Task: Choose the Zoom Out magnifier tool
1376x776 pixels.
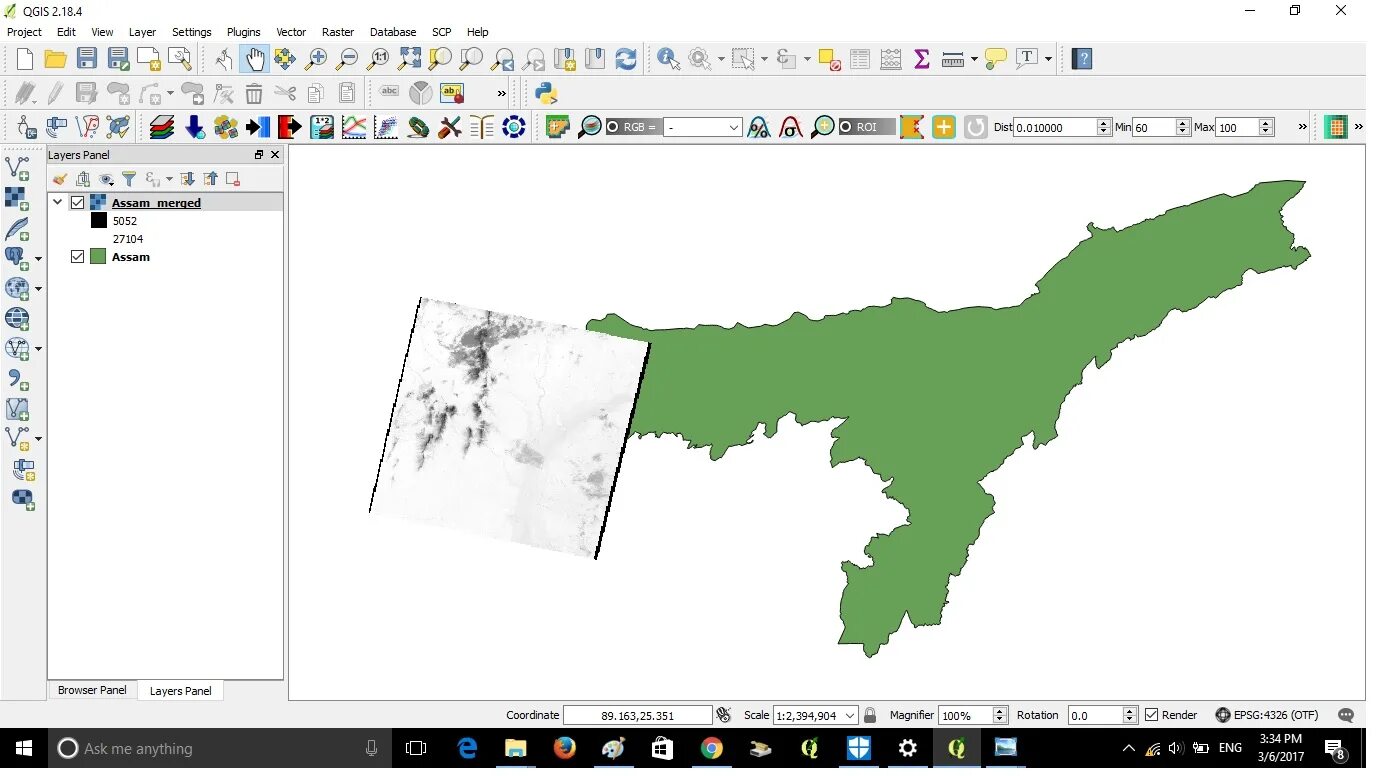Action: click(347, 59)
